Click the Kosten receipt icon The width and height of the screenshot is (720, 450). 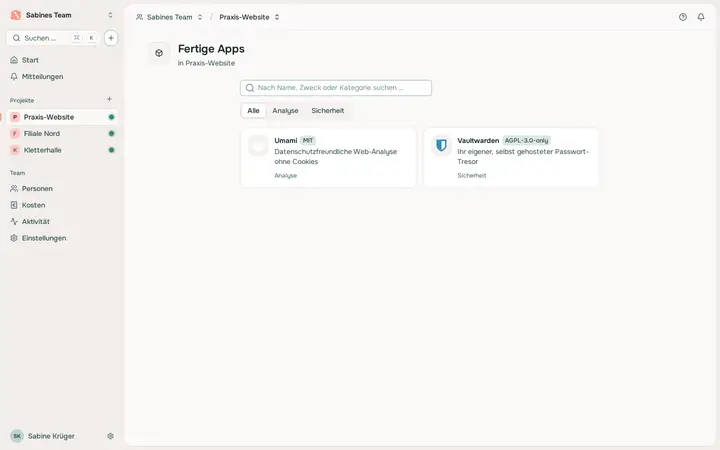pos(14,205)
